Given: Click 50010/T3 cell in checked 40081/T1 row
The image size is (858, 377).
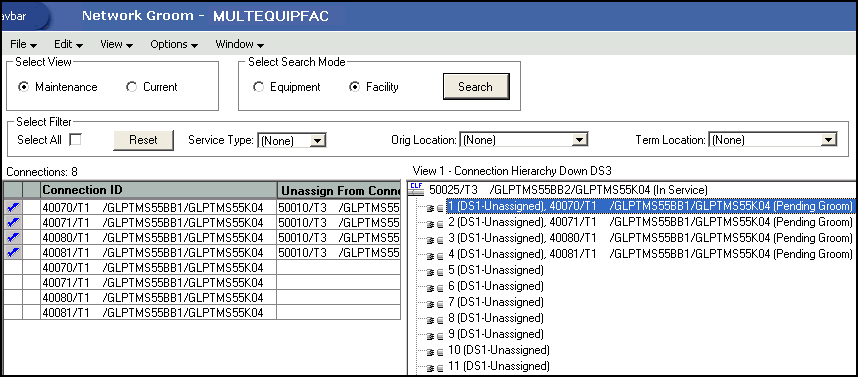Looking at the screenshot, I should click(x=339, y=252).
